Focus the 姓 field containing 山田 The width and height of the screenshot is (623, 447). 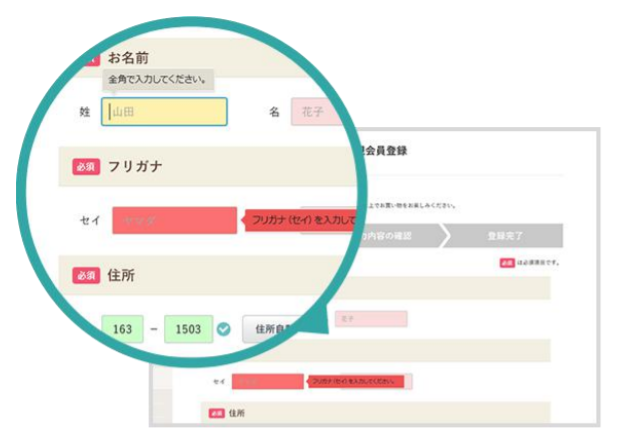pyautogui.click(x=166, y=112)
